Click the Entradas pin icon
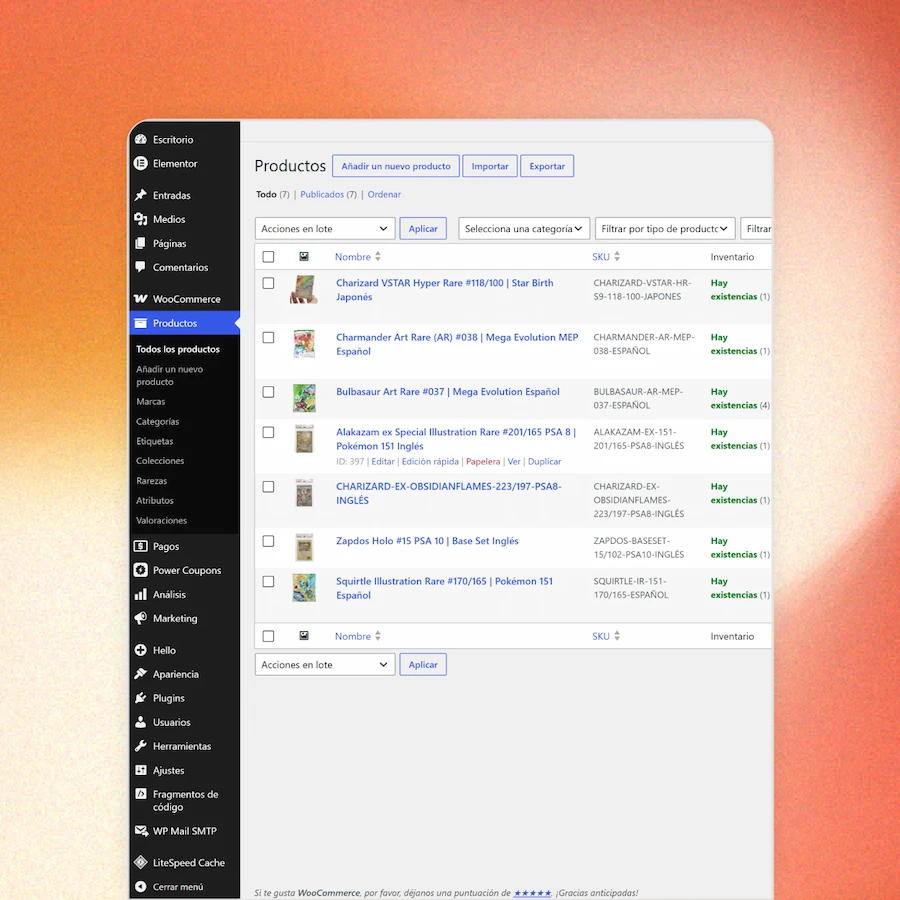This screenshot has width=900, height=900. pos(141,195)
